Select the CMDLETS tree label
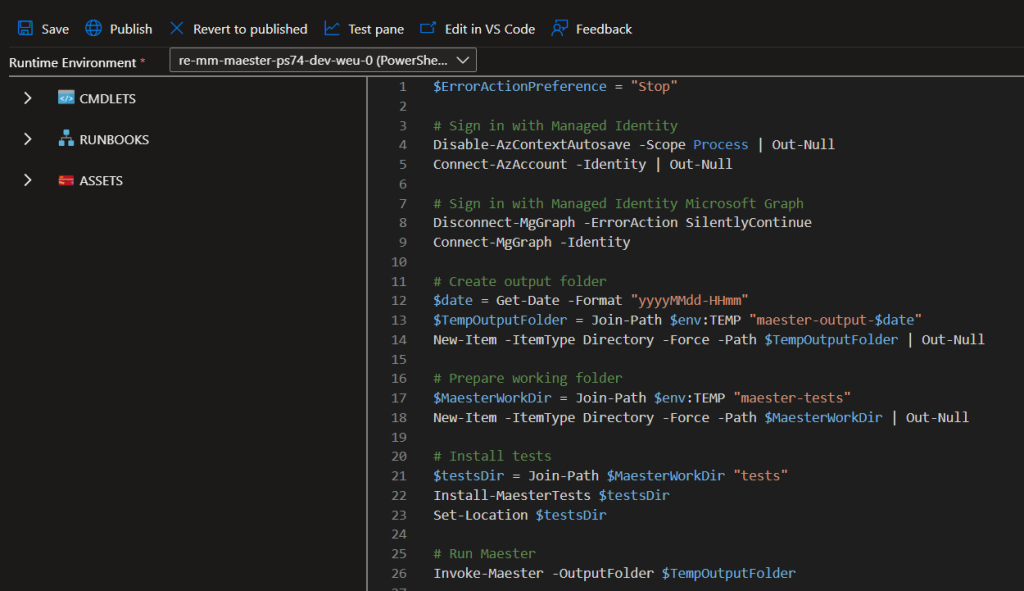 point(108,99)
